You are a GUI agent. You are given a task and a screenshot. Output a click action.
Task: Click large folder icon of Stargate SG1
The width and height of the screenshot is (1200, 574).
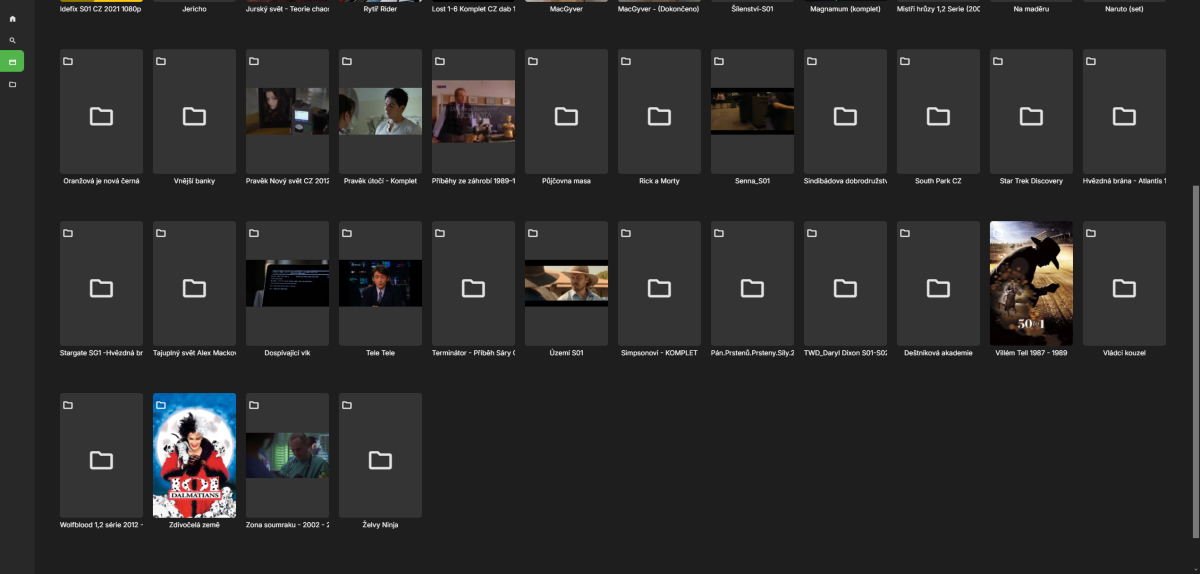[x=101, y=288]
